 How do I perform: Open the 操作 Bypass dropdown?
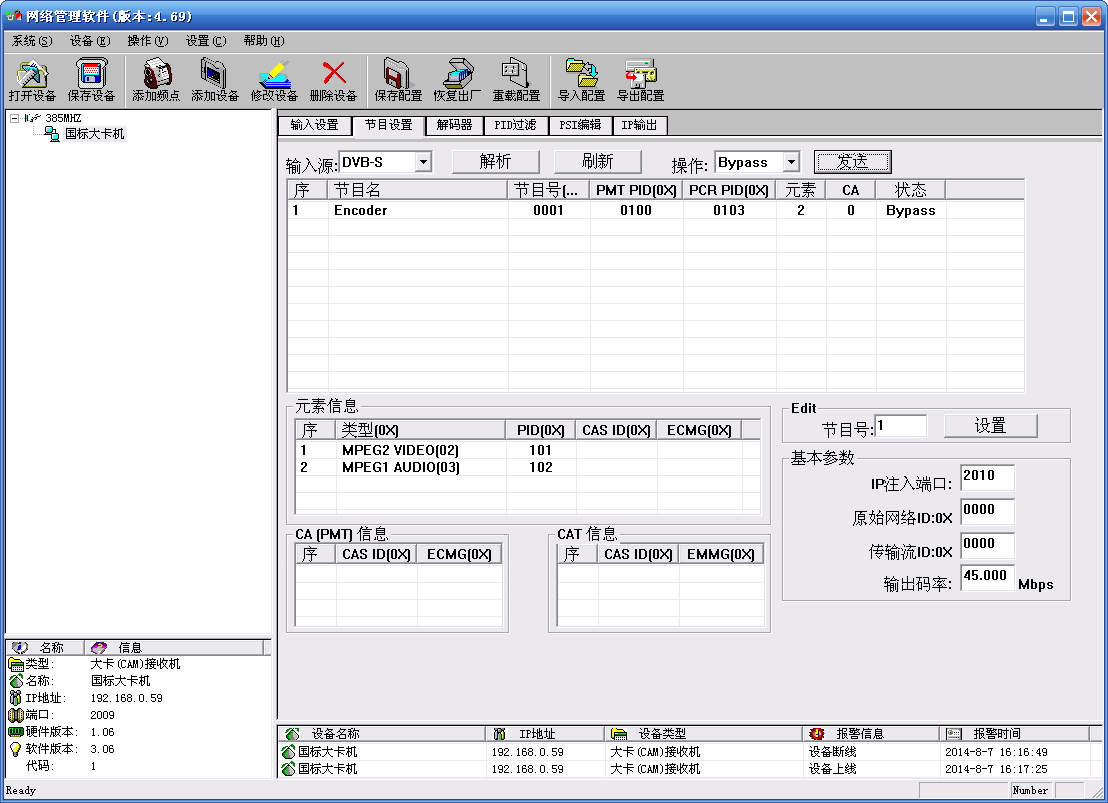[791, 162]
